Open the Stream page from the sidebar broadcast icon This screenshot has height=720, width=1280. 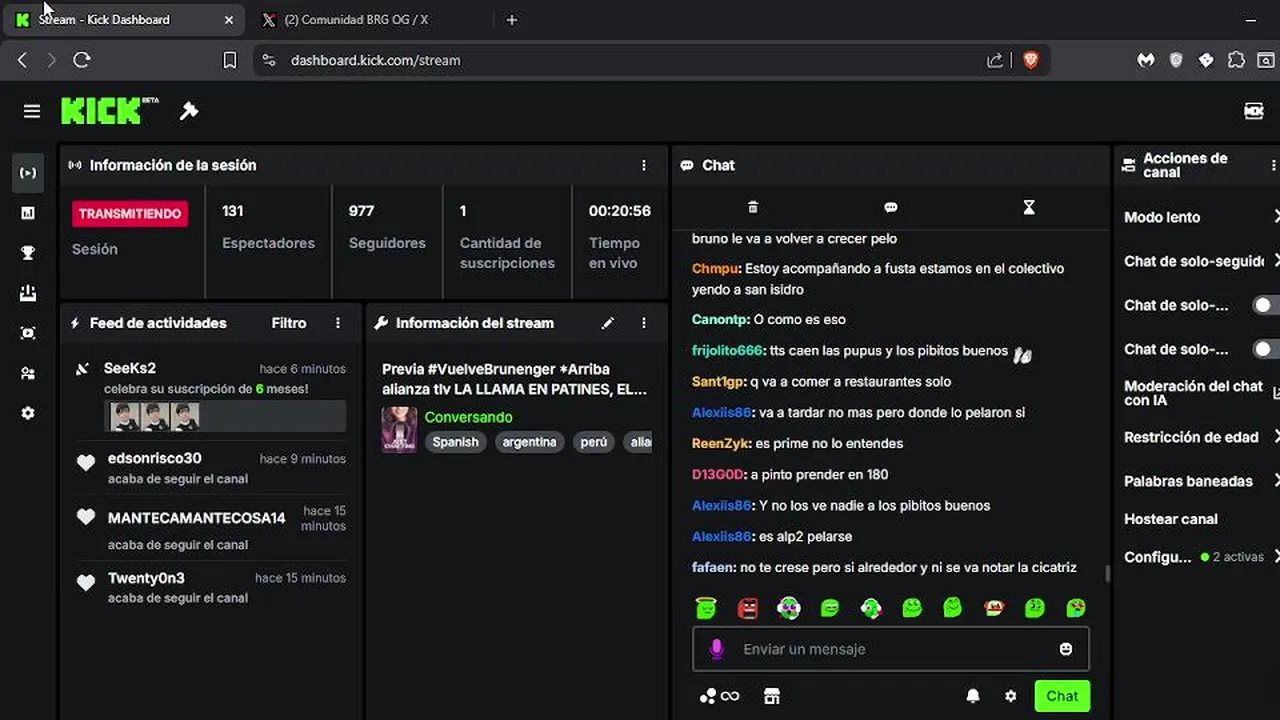(x=28, y=173)
